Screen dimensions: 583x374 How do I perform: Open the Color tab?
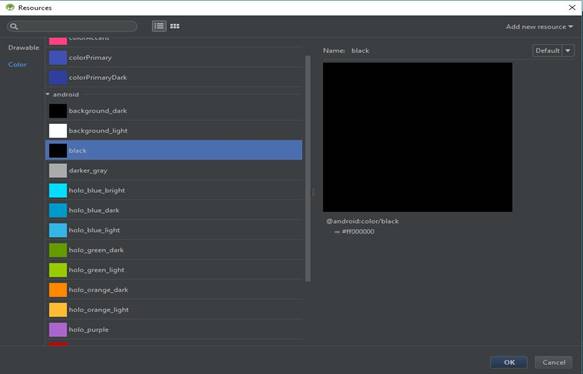coord(17,64)
